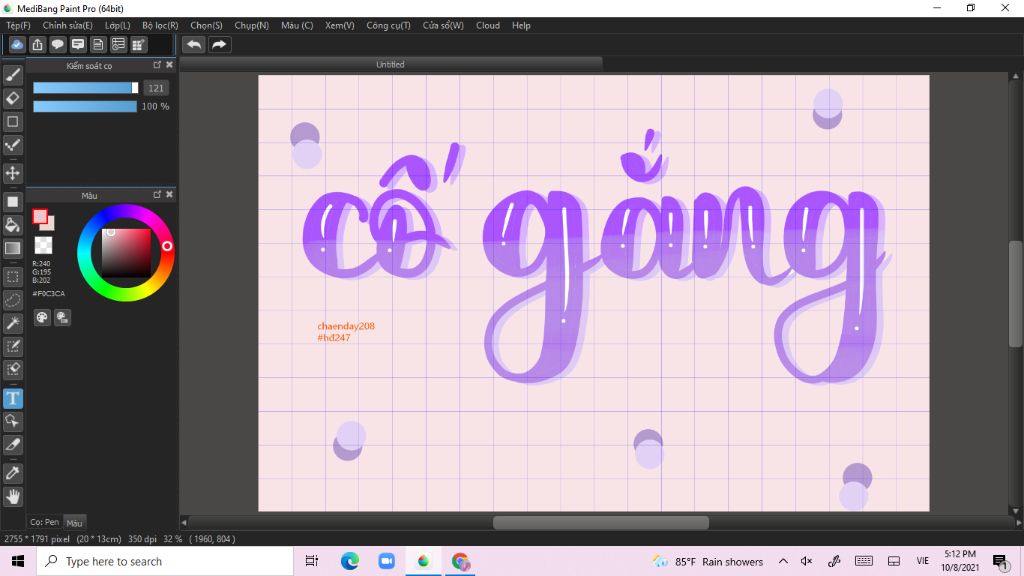Select the Magic Wand tool

[12, 323]
